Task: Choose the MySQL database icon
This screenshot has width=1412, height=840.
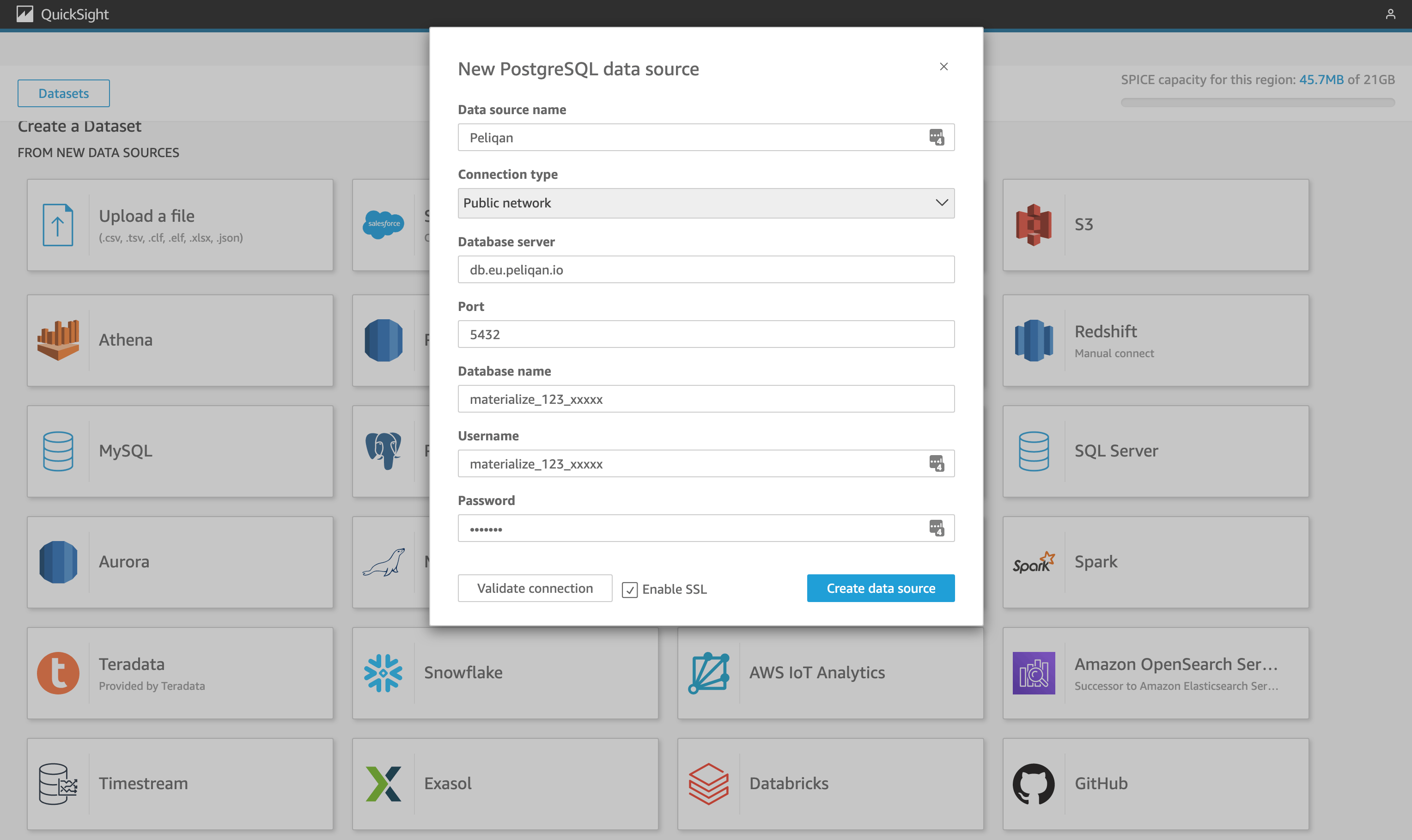Action: (58, 451)
